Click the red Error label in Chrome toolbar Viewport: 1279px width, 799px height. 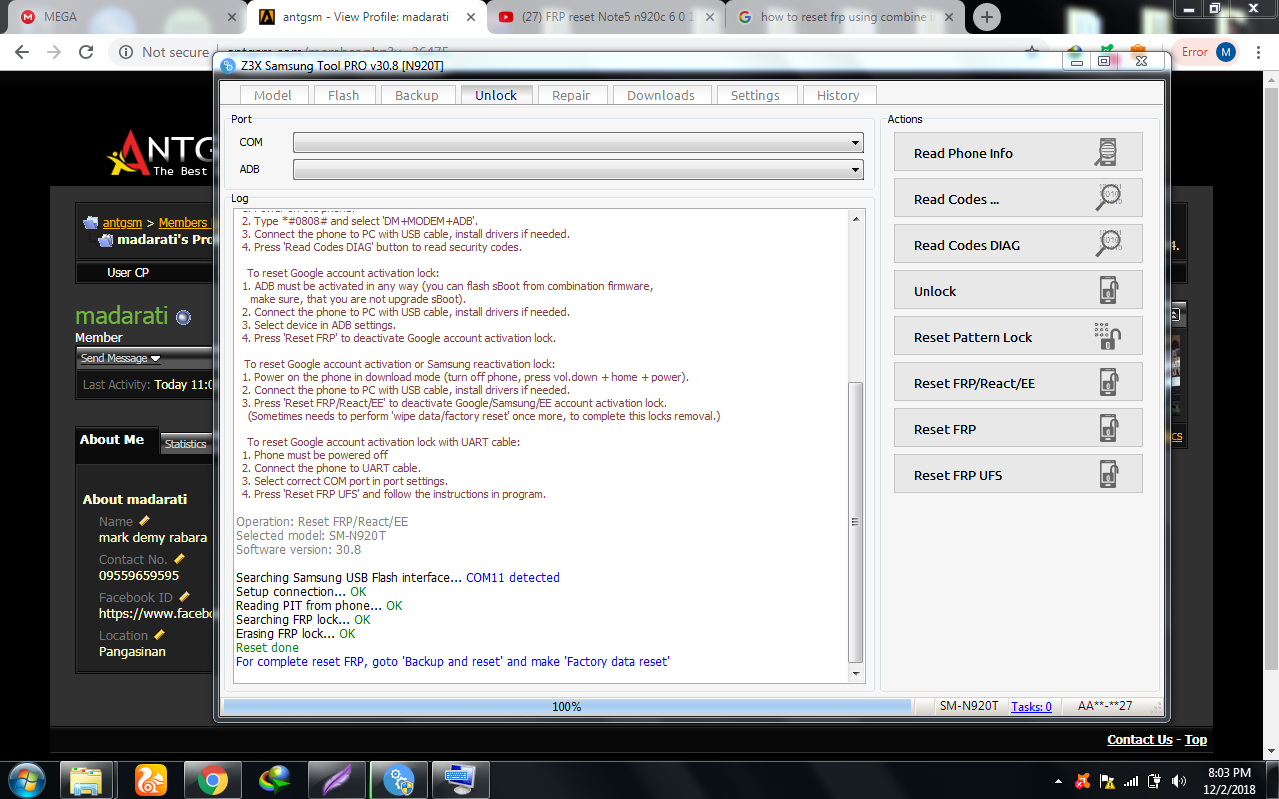click(1194, 52)
